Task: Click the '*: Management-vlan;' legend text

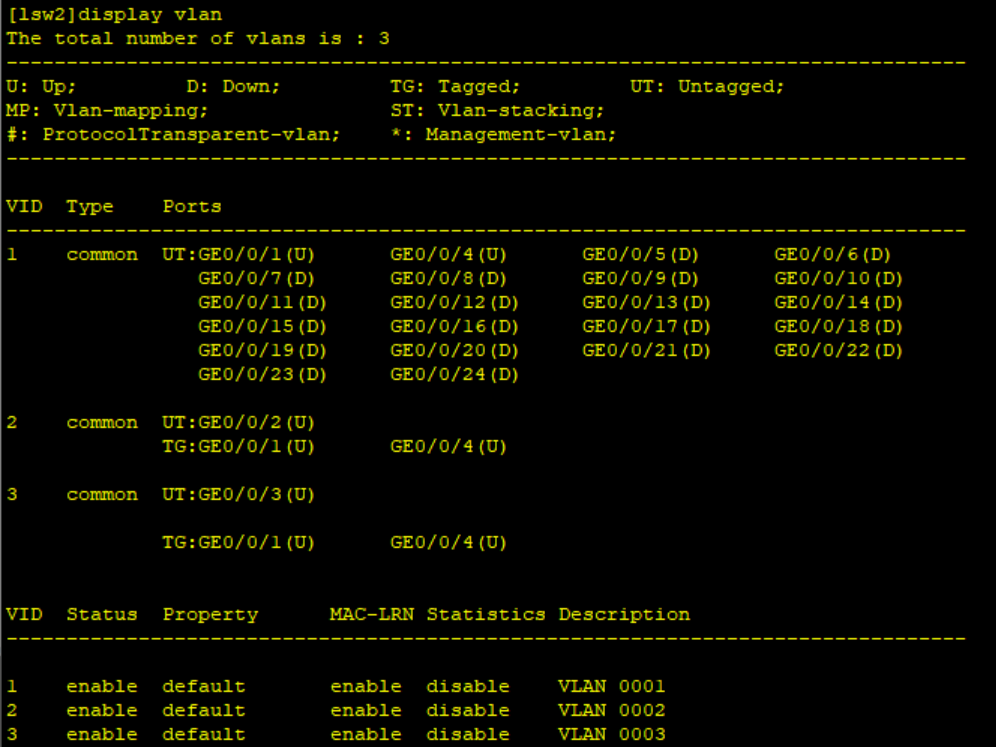Action: pyautogui.click(x=503, y=134)
